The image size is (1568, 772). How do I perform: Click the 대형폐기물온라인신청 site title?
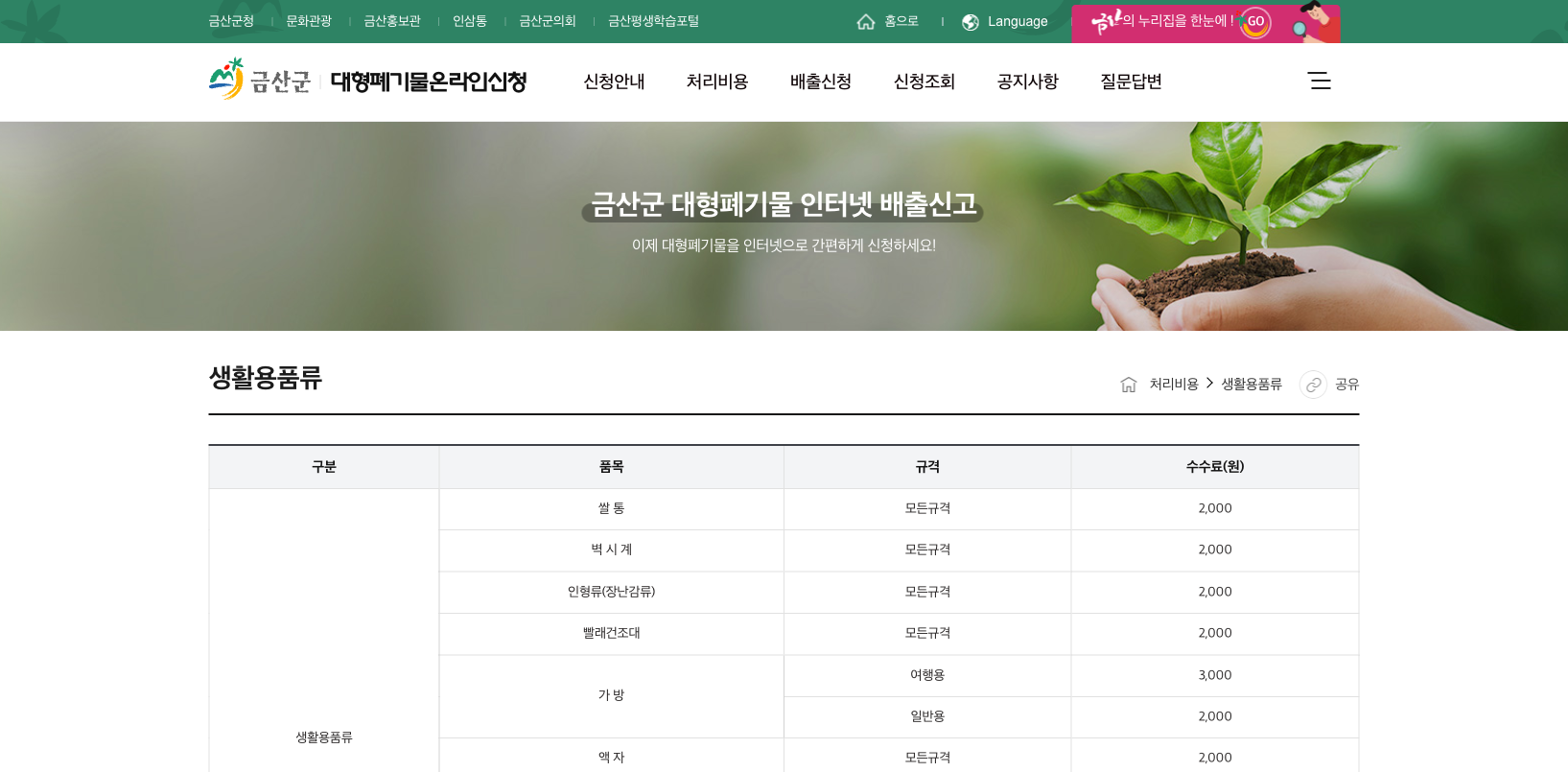(x=429, y=82)
